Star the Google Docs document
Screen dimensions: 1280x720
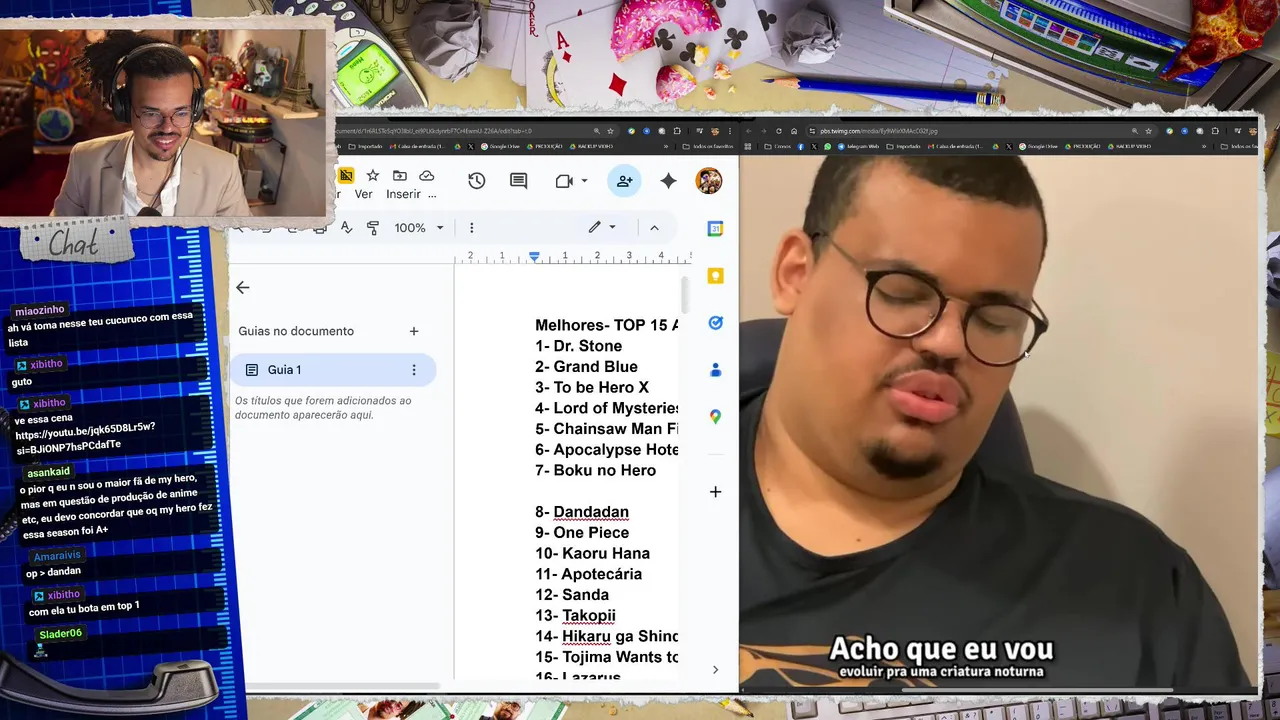click(x=373, y=176)
